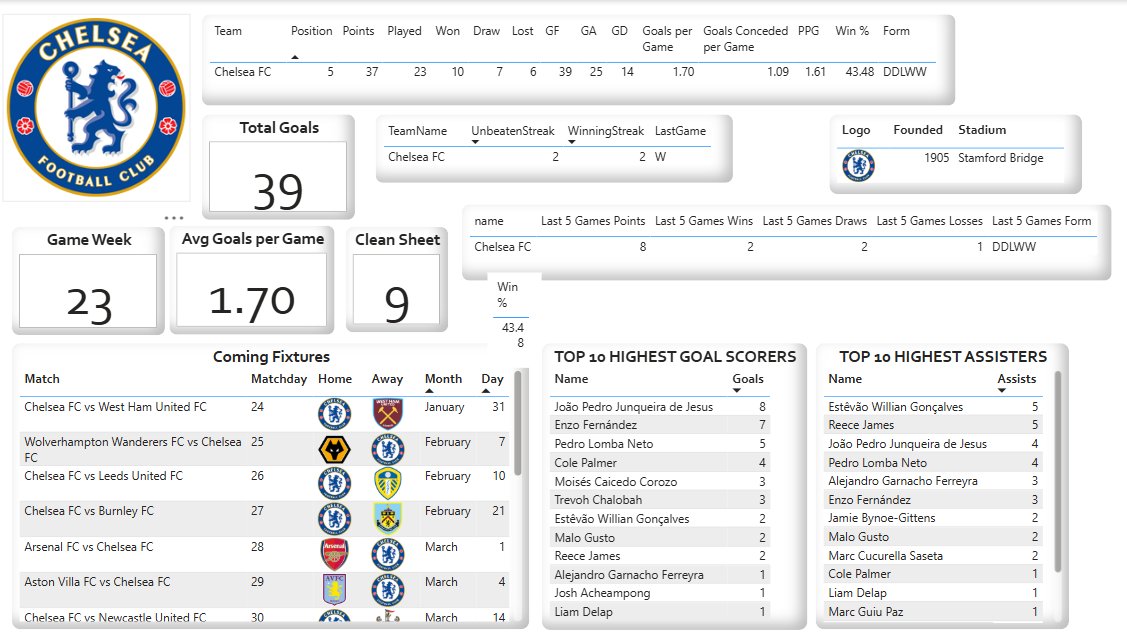Sort assisters by Assists column
Viewport: 1127px width, 635px height.
[x=1016, y=379]
